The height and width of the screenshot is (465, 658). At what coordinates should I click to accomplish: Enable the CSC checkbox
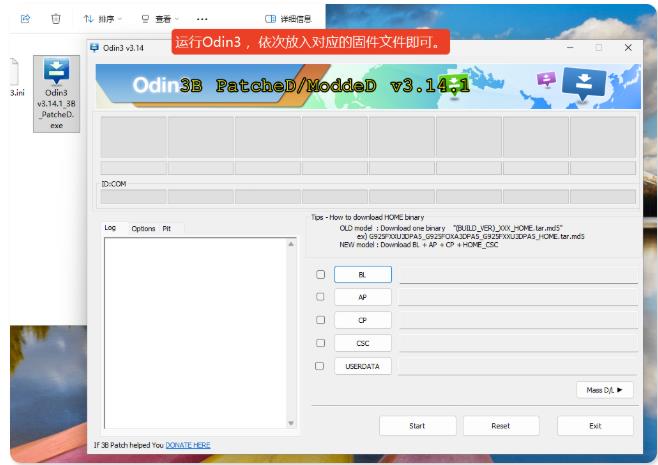coord(320,343)
